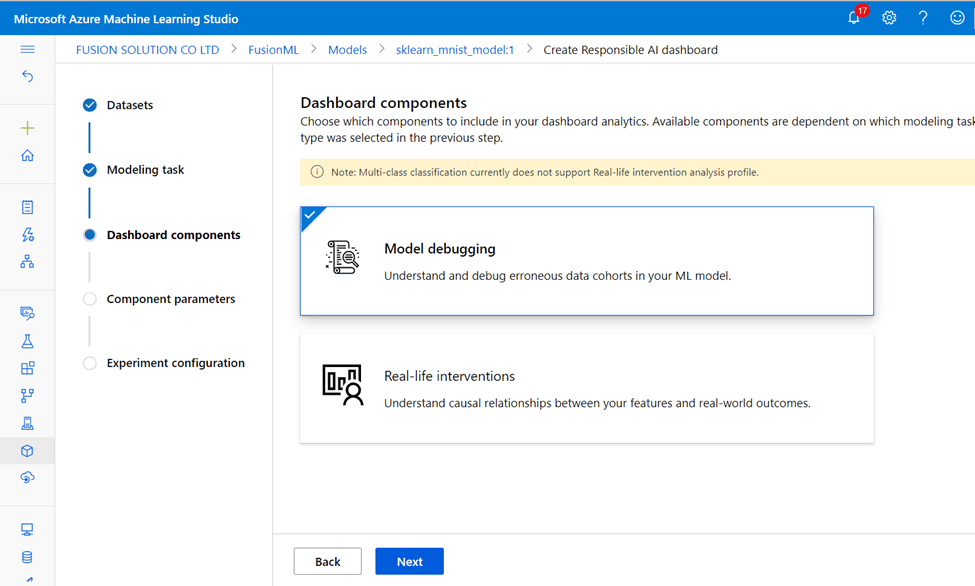The height and width of the screenshot is (586, 975).
Task: Open Pipelines branch icon in sidebar
Action: (x=27, y=396)
